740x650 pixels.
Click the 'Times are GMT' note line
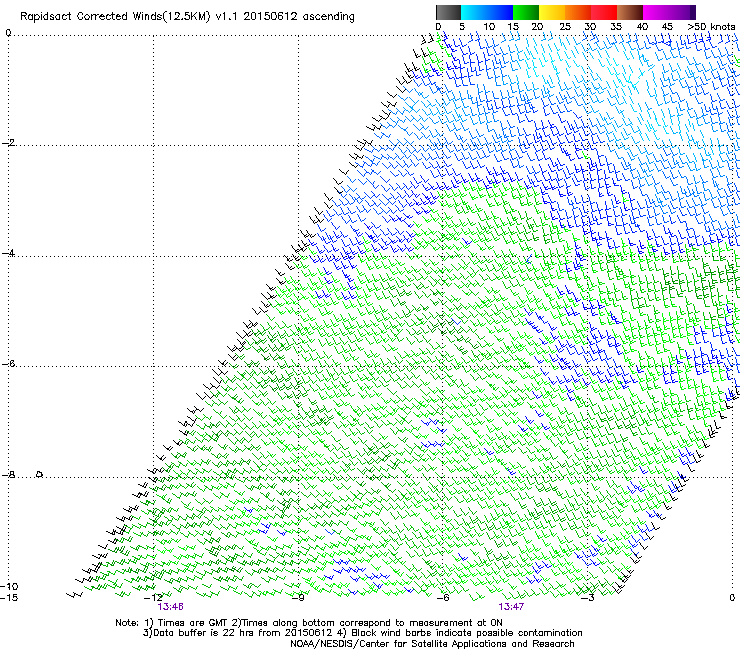pyautogui.click(x=309, y=623)
